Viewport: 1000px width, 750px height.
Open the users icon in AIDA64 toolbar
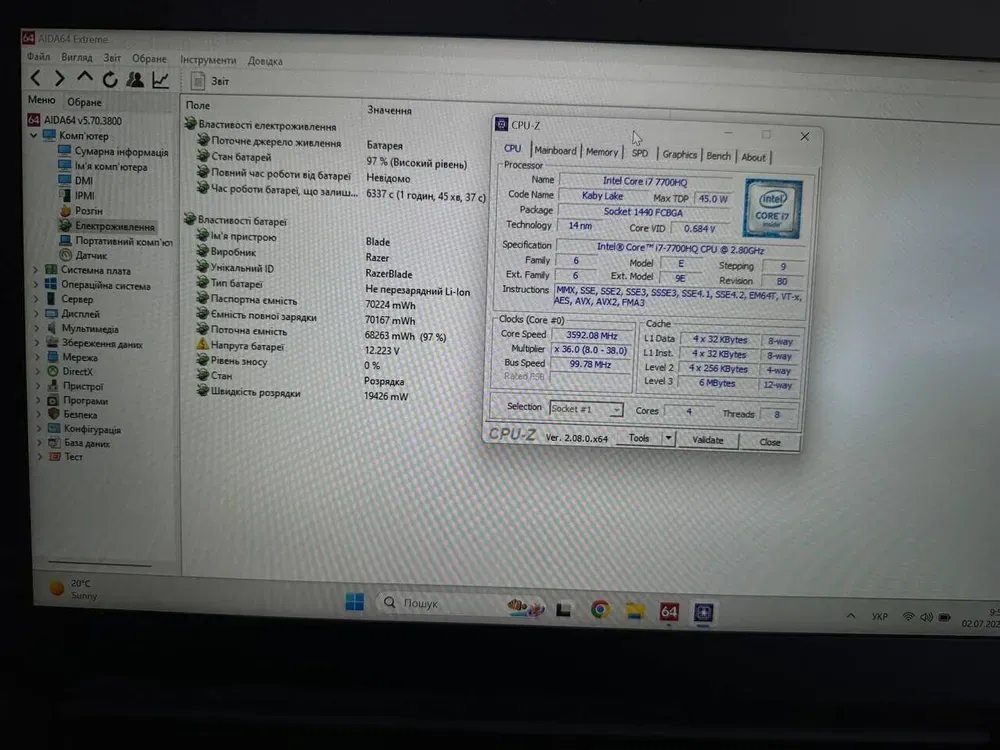[x=135, y=79]
